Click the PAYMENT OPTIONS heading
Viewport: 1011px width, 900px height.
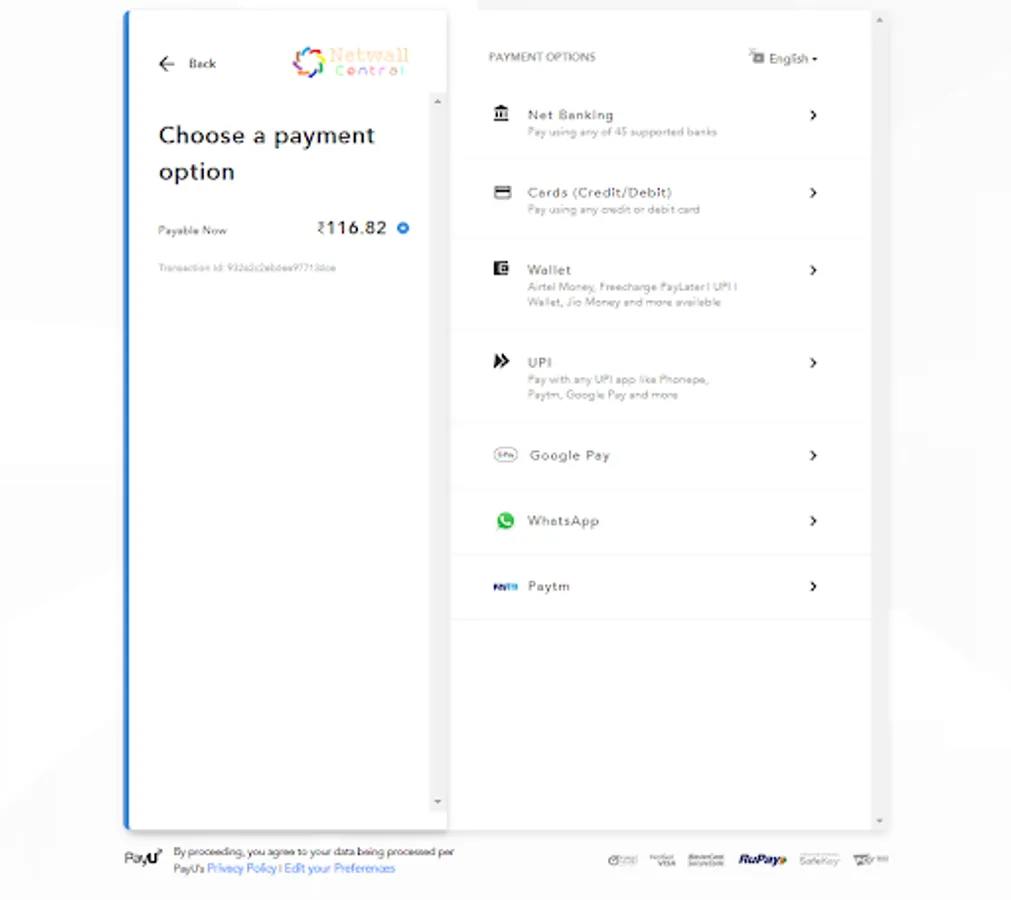click(542, 57)
